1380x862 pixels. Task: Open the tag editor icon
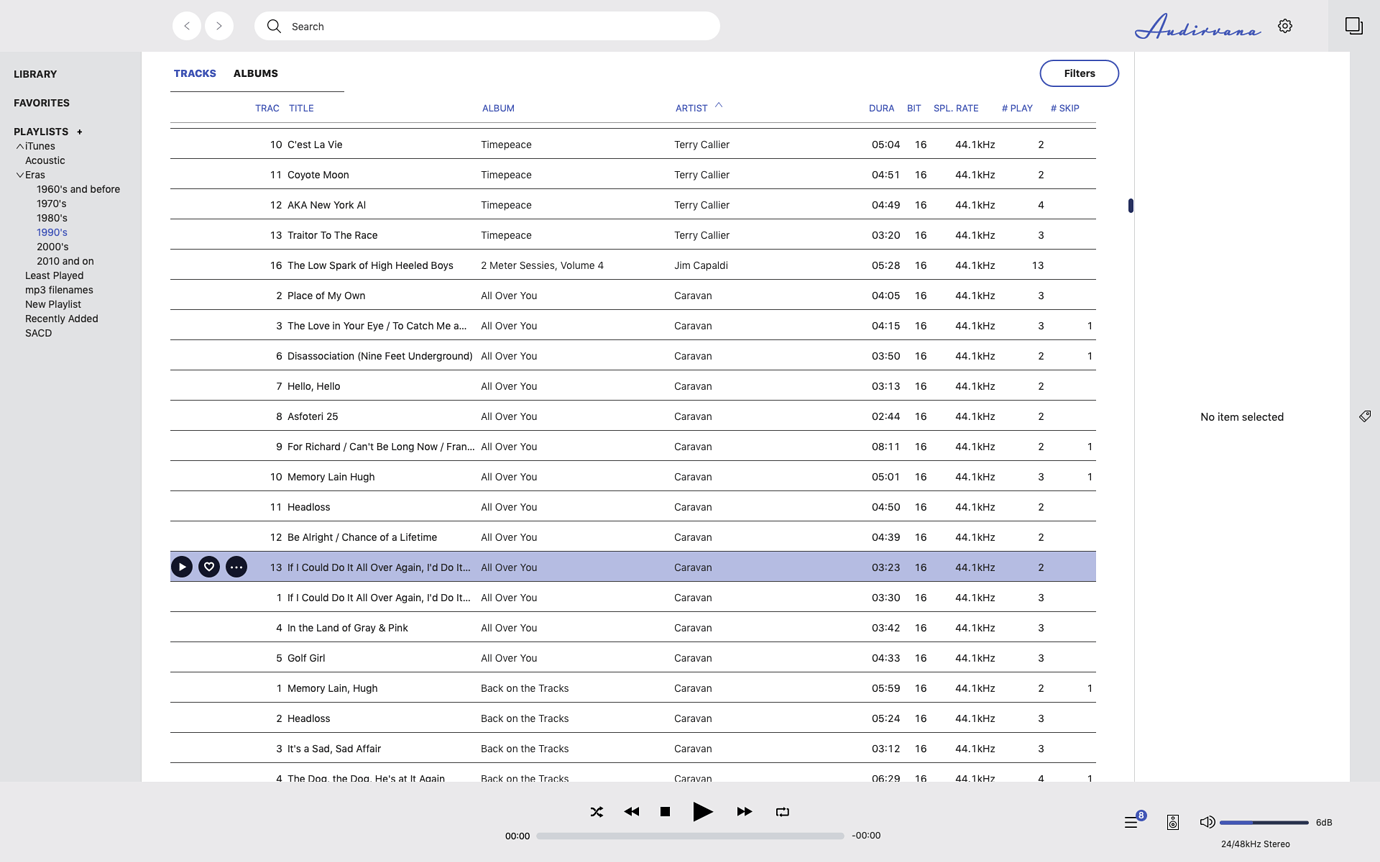tap(1365, 416)
